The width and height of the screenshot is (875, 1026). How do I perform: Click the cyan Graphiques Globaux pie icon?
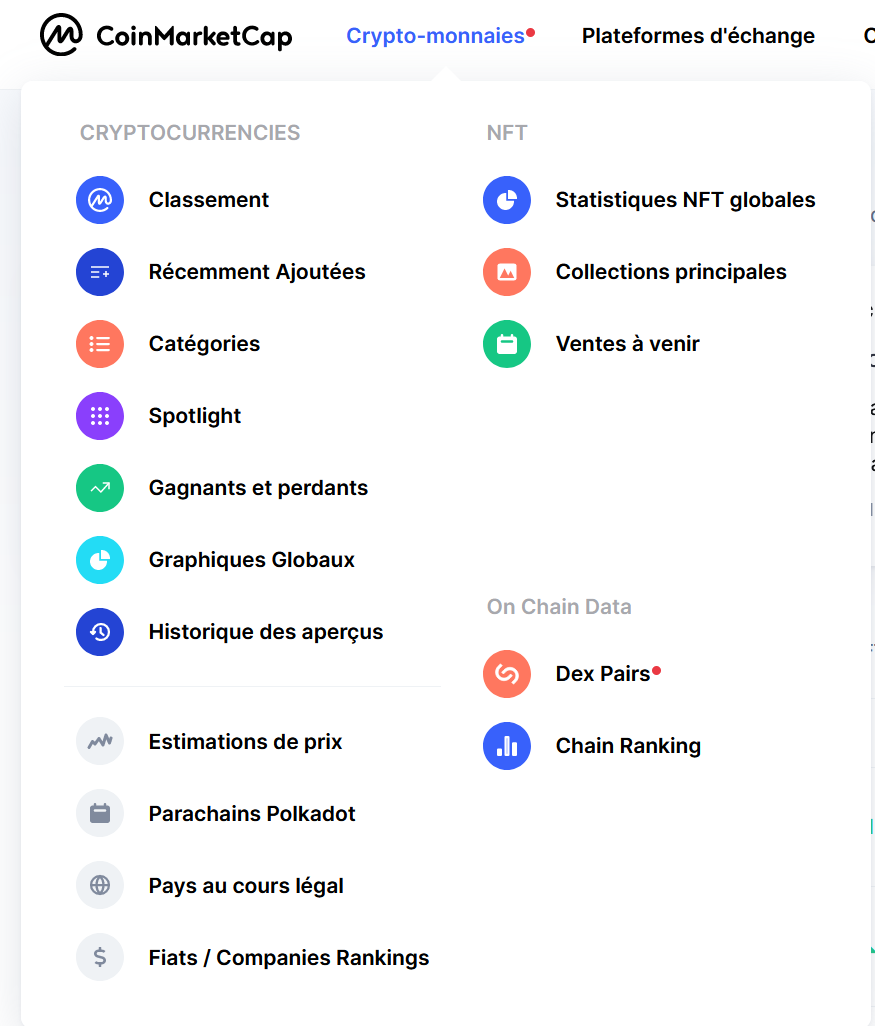[x=100, y=560]
